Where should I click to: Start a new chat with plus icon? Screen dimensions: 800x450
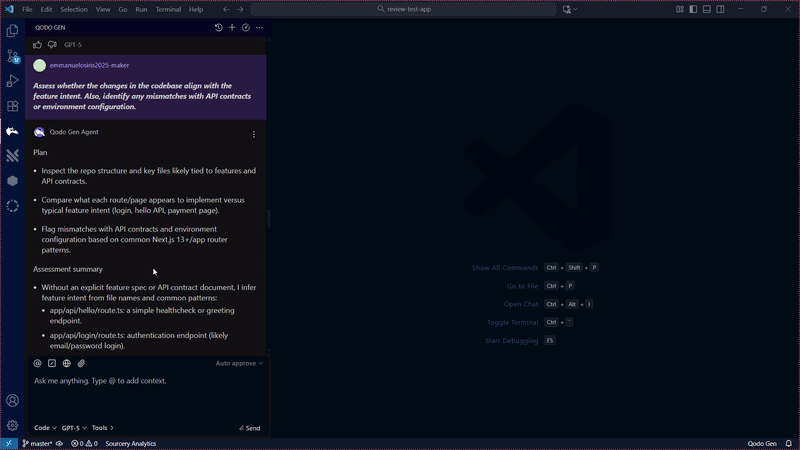(232, 28)
